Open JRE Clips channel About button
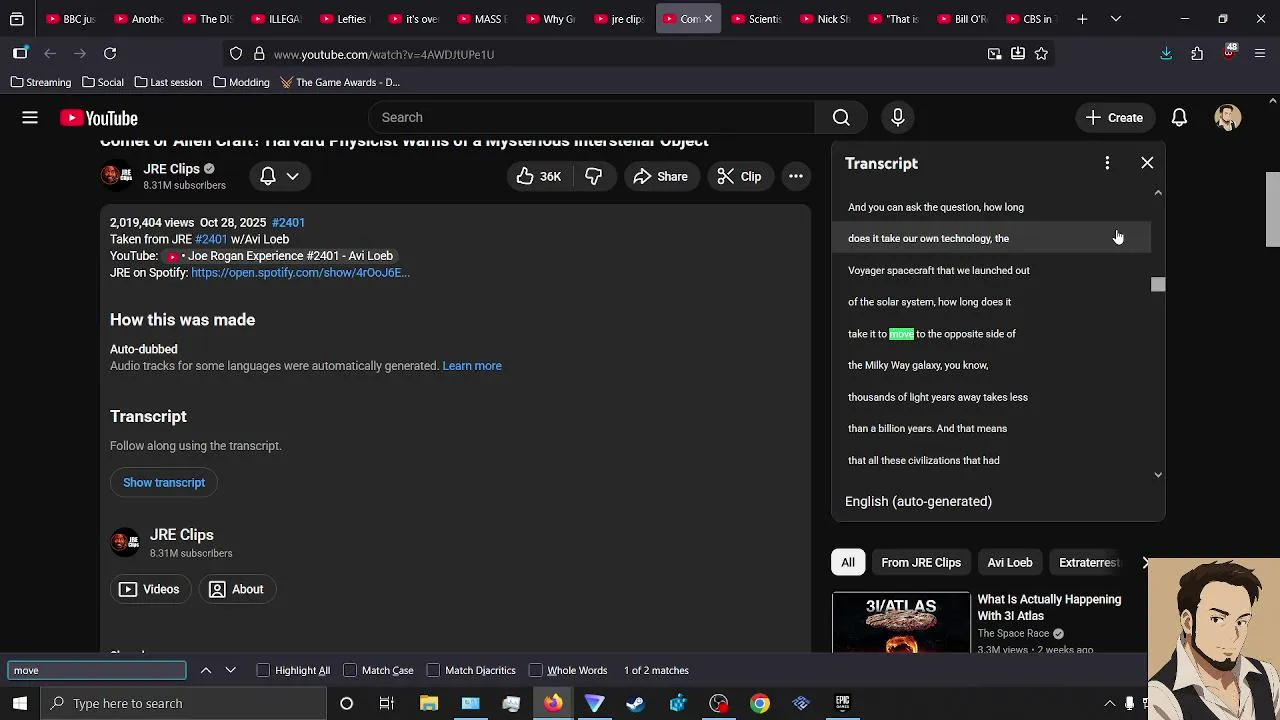The height and width of the screenshot is (720, 1280). [237, 589]
